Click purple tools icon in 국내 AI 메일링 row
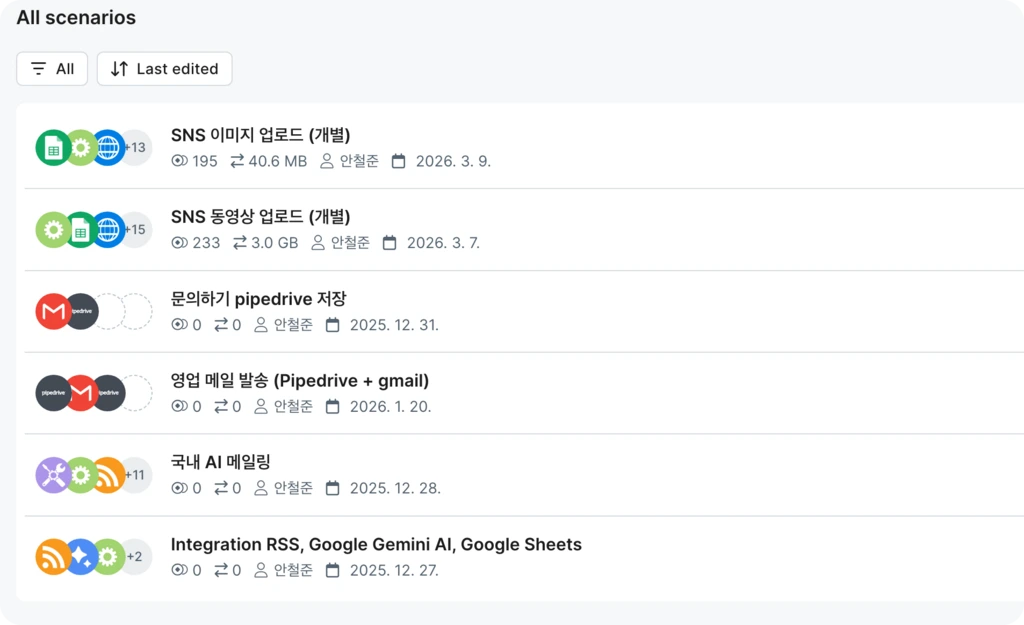The image size is (1024, 625). point(52,475)
